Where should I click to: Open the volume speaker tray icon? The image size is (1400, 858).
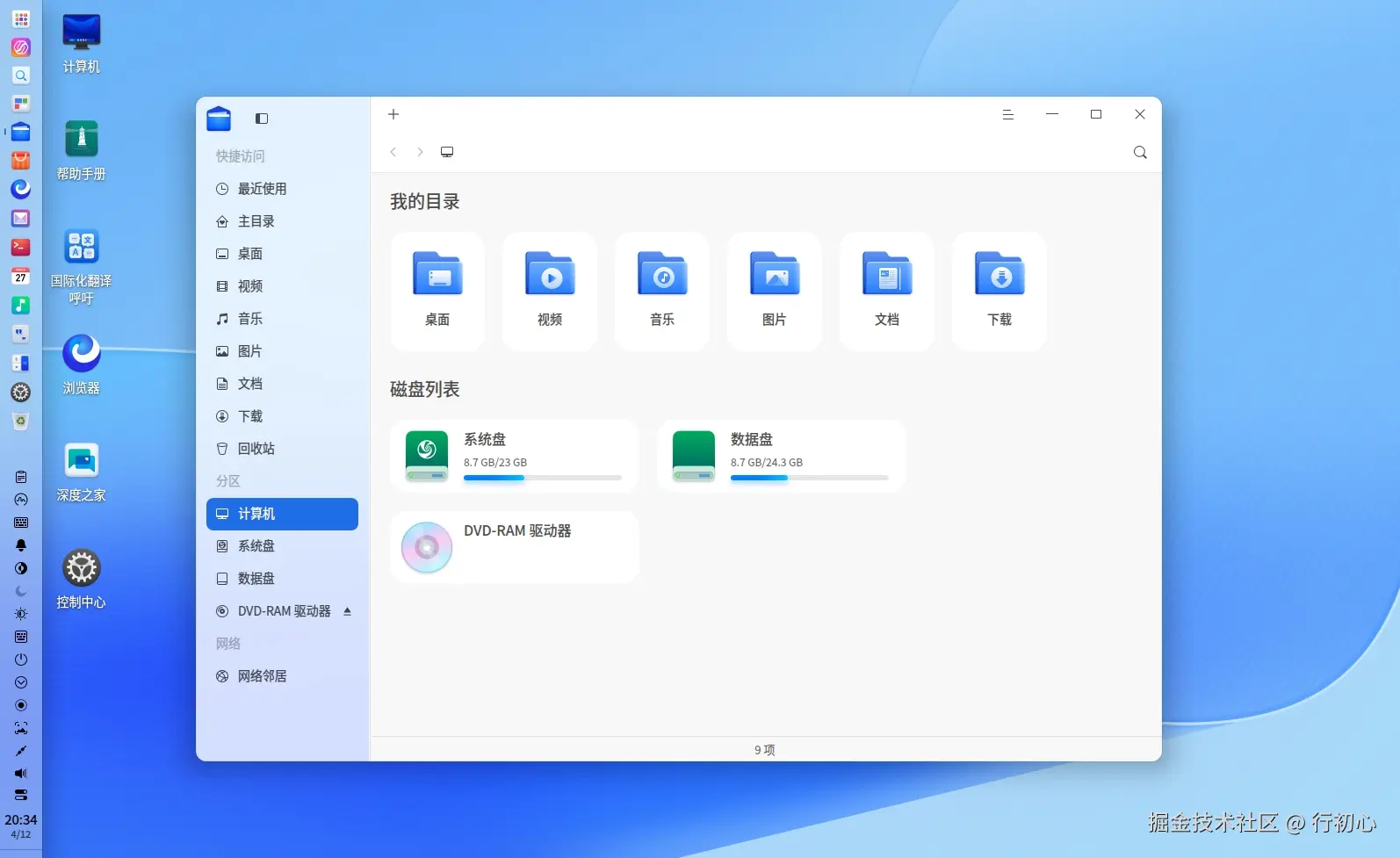(x=21, y=774)
